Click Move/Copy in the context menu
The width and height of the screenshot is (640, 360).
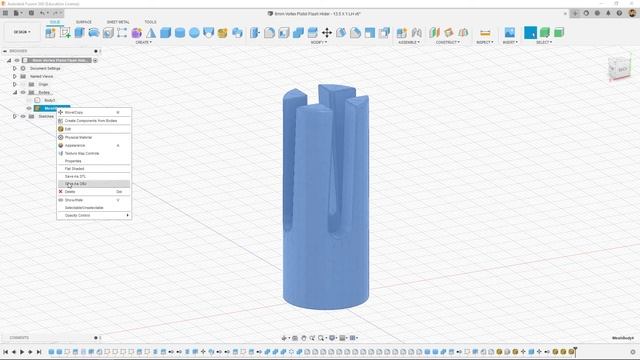(x=94, y=112)
